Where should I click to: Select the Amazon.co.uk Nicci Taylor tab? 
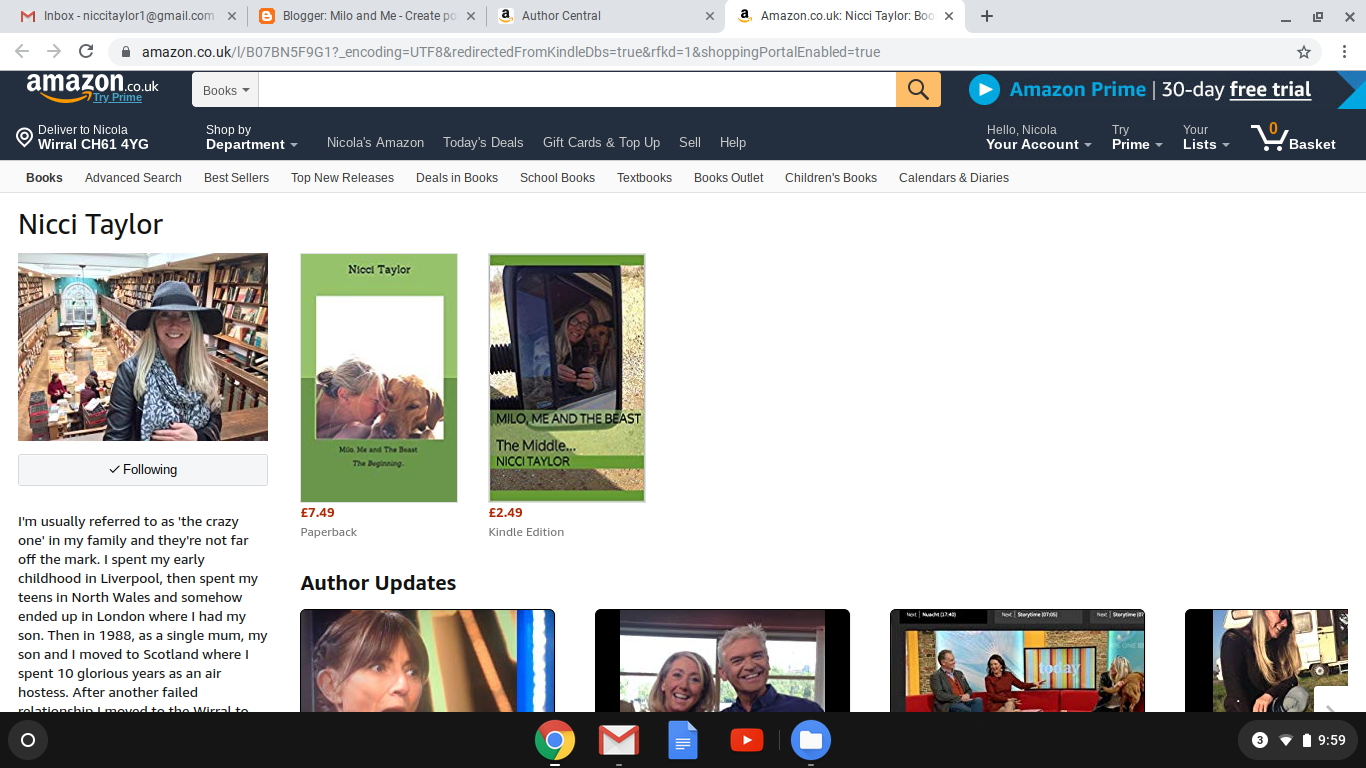click(x=845, y=16)
